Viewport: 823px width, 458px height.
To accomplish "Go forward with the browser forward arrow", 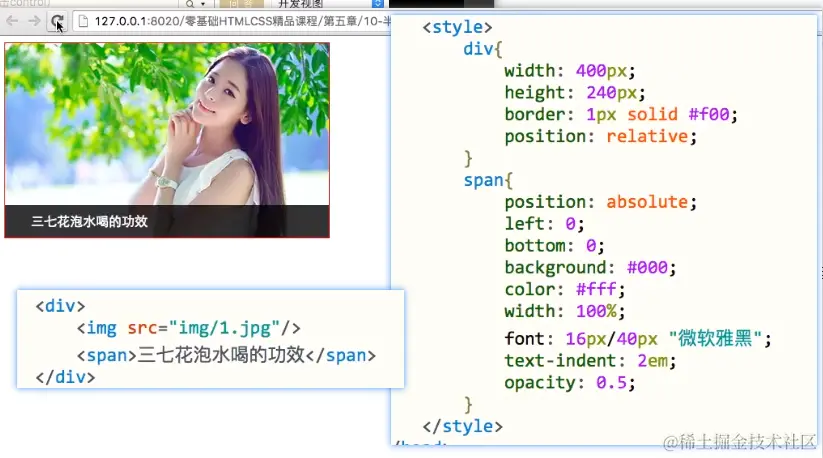I will click(34, 22).
